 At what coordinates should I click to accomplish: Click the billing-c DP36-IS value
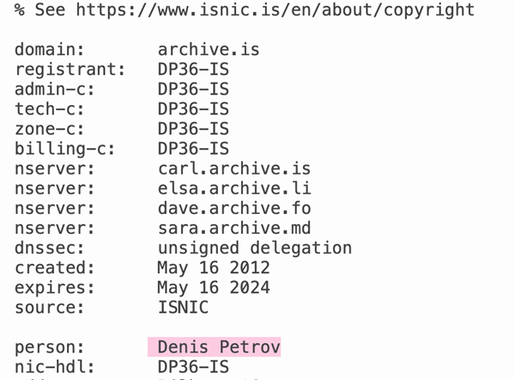coord(193,149)
